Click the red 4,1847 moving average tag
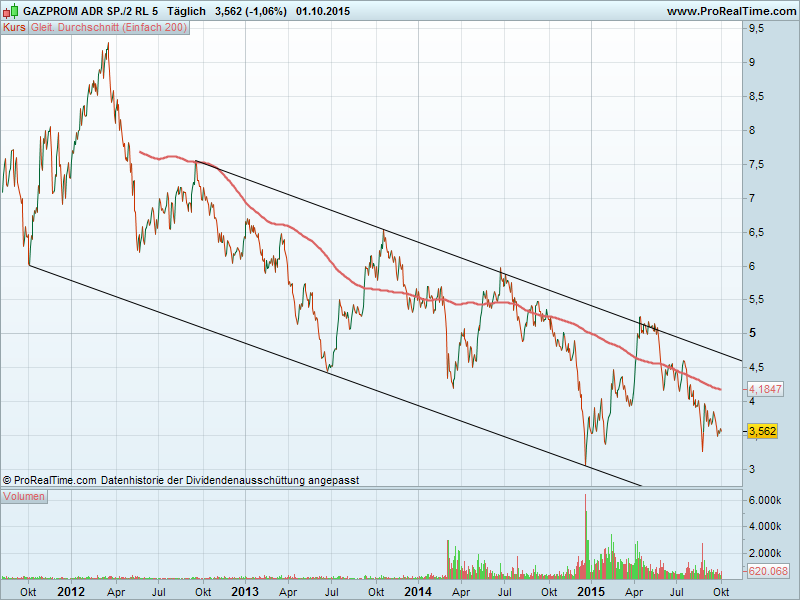The height and width of the screenshot is (600, 800). (x=765, y=387)
